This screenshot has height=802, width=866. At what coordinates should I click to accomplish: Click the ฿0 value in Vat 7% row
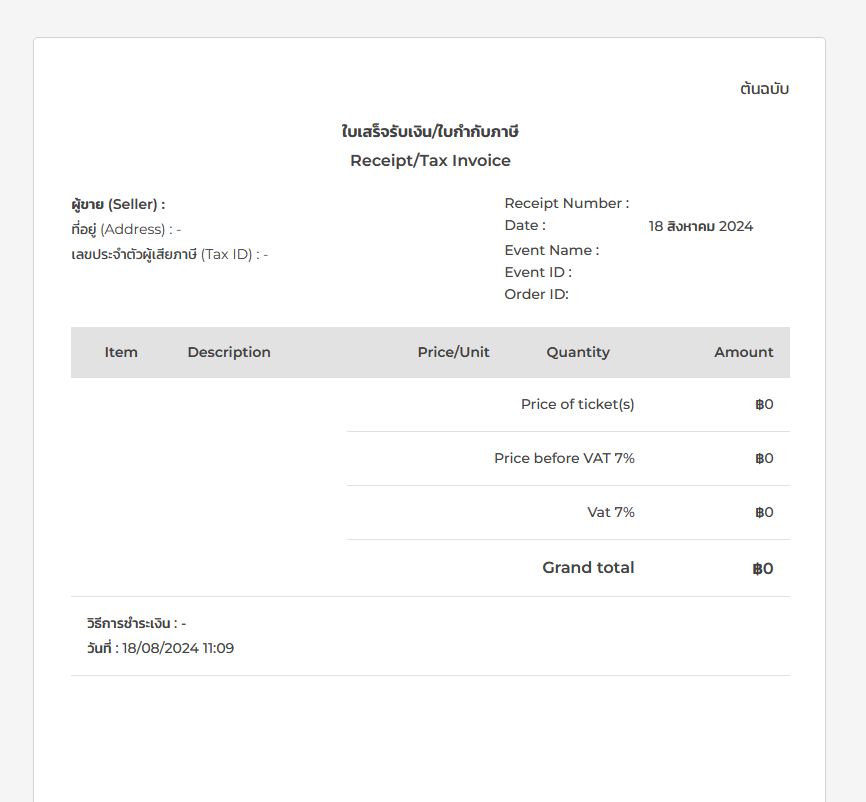click(764, 513)
